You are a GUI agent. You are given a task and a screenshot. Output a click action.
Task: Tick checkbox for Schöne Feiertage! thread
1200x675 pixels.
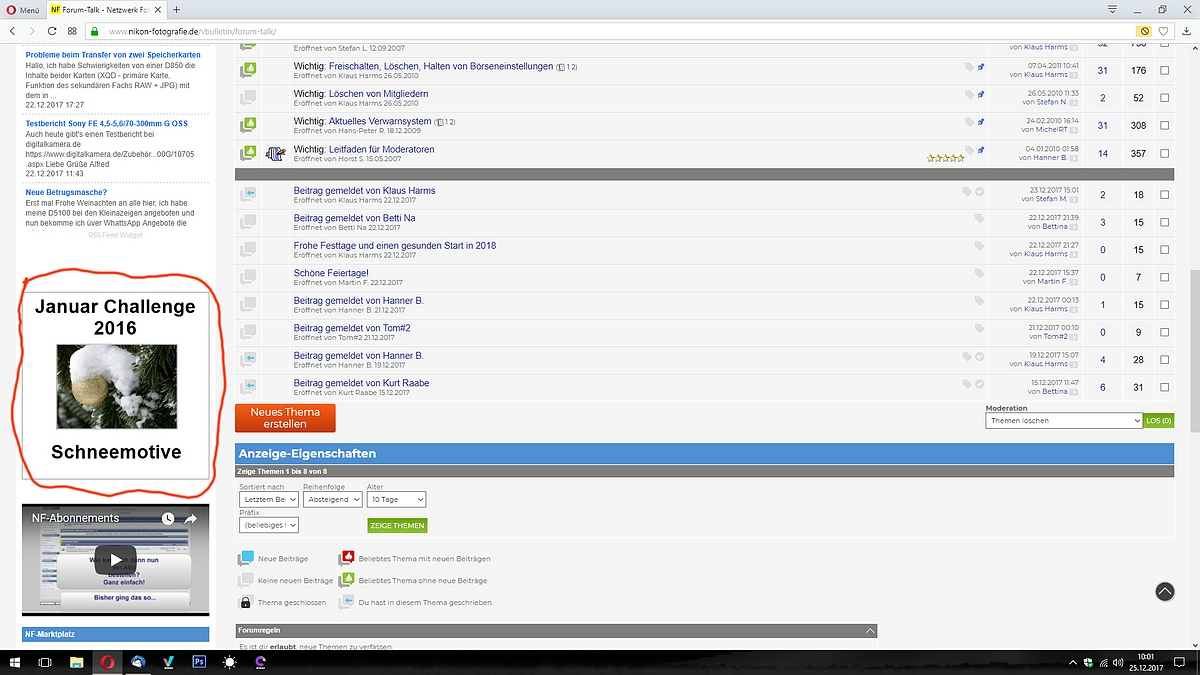[1164, 277]
